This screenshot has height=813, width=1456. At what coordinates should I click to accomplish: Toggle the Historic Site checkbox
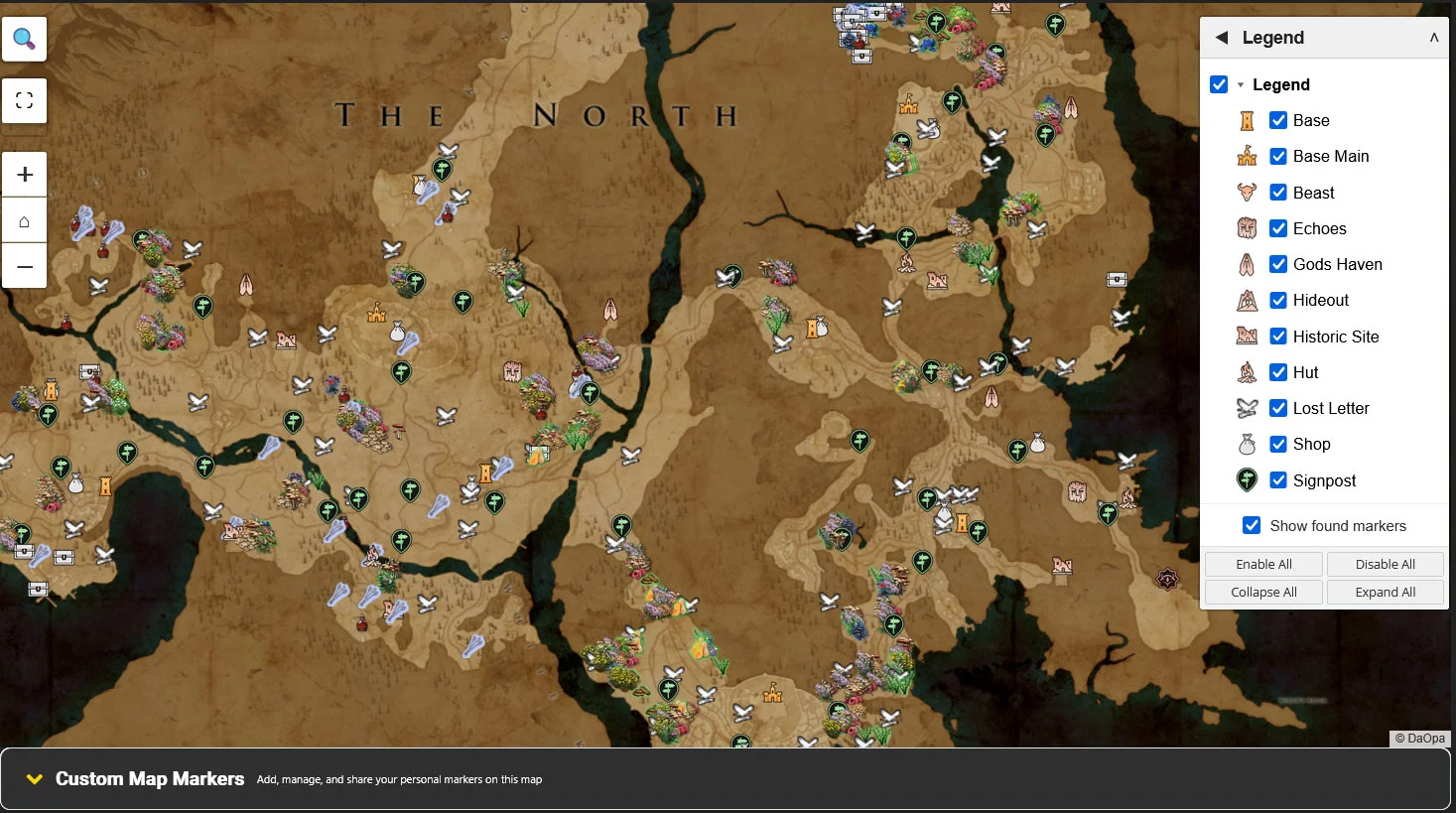tap(1278, 337)
